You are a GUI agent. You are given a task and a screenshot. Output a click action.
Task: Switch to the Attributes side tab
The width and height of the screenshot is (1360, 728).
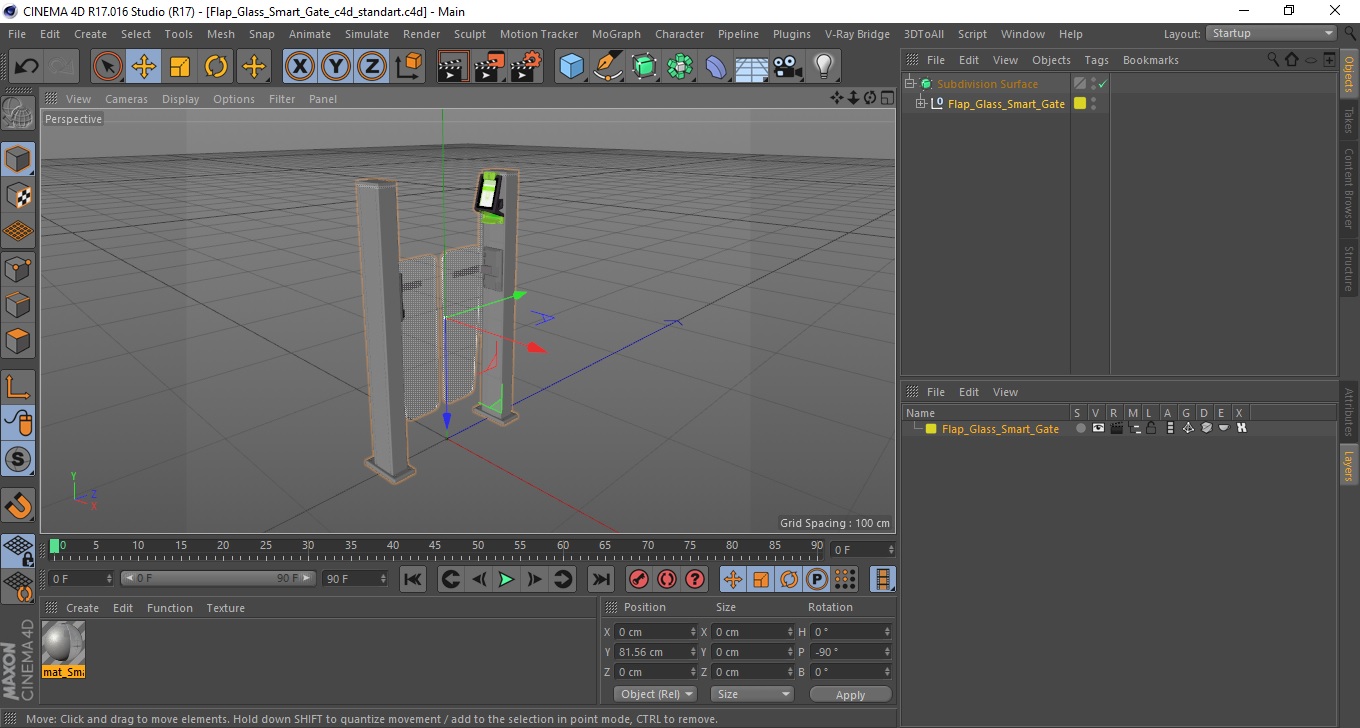(x=1349, y=413)
